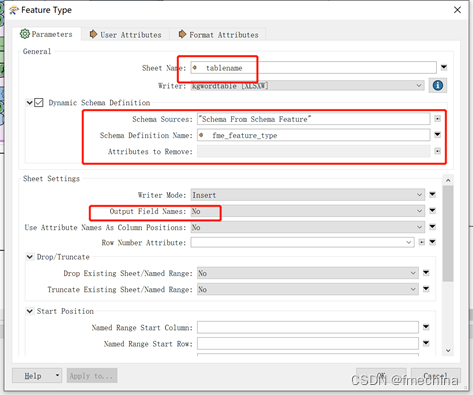This screenshot has width=473, height=395.
Task: Collapse the Dynamic Schema Definition group
Action: [29, 102]
